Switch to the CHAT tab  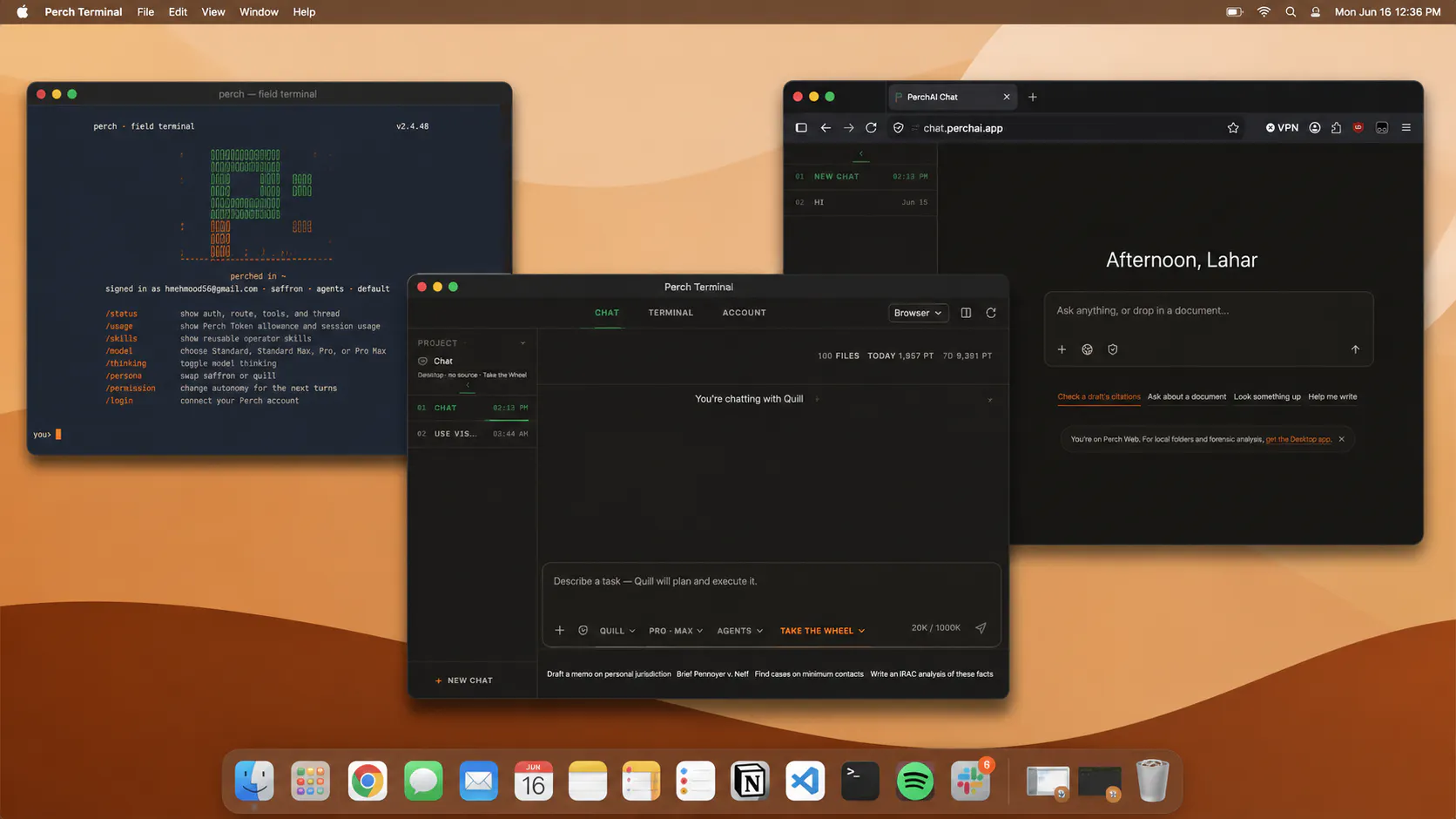pyautogui.click(x=607, y=313)
